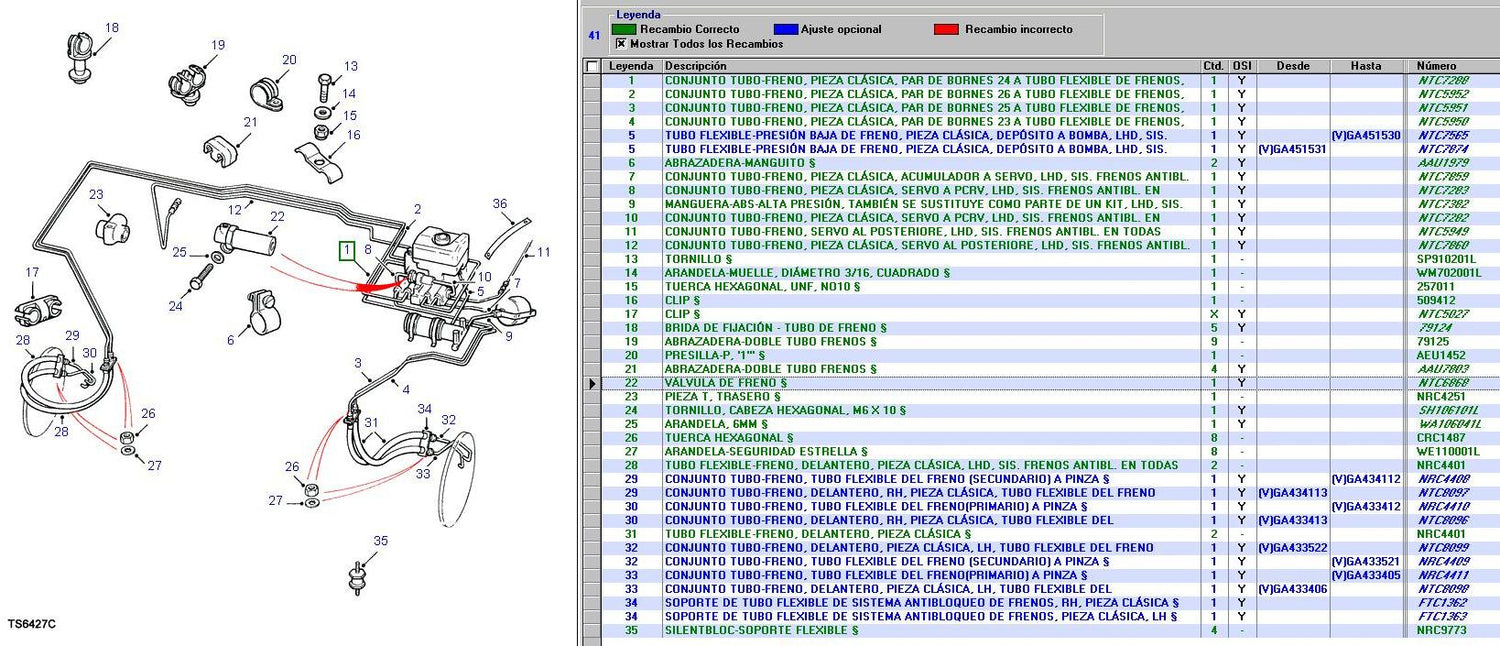The width and height of the screenshot is (1500, 646).
Task: Click the current-row arrow beside row 22
Action: [x=592, y=383]
